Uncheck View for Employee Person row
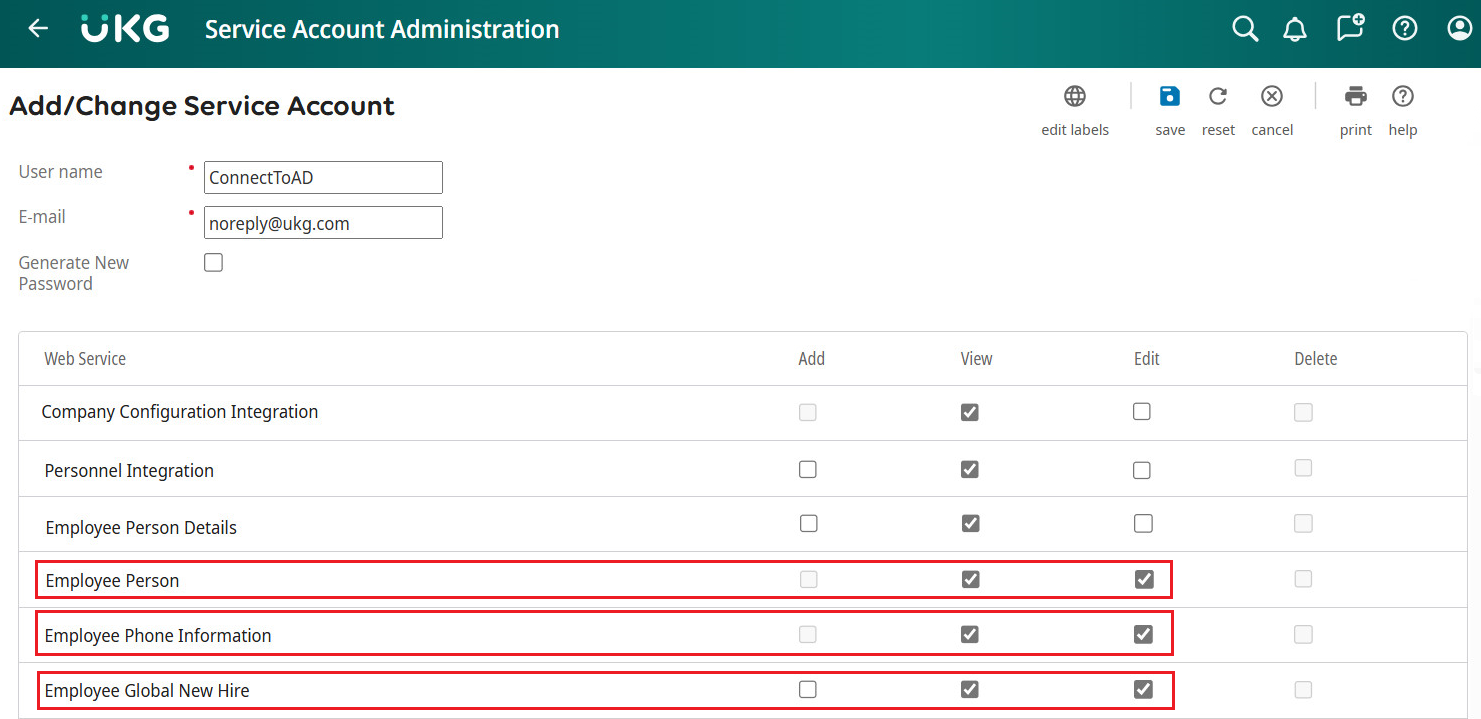The height and width of the screenshot is (719, 1481). click(971, 579)
